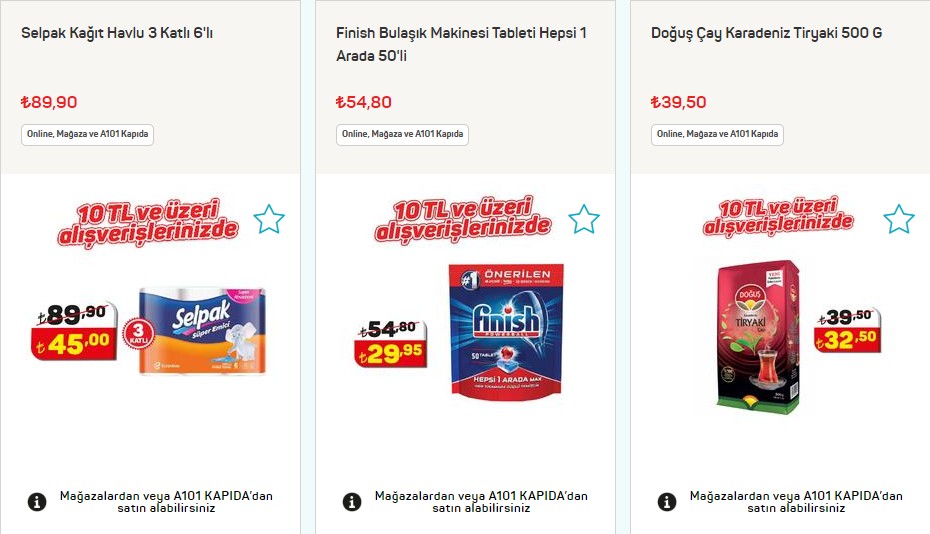Click the ₺39,50 price for Doğuş tea

click(679, 102)
